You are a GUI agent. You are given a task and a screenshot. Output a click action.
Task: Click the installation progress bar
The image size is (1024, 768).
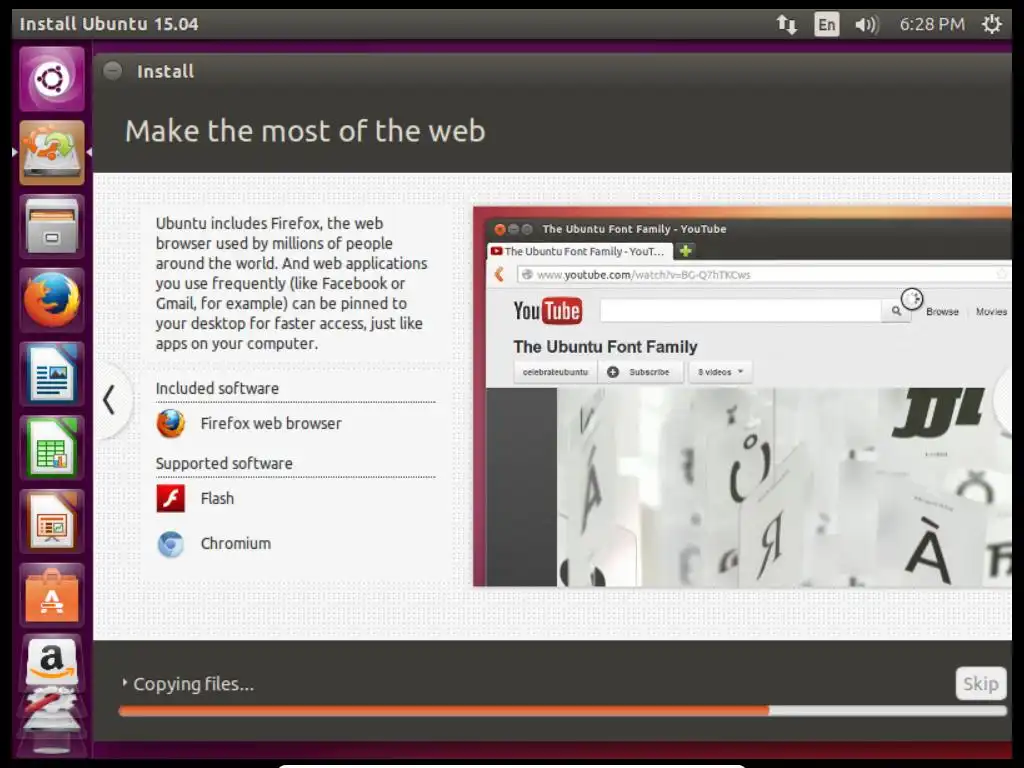[562, 711]
